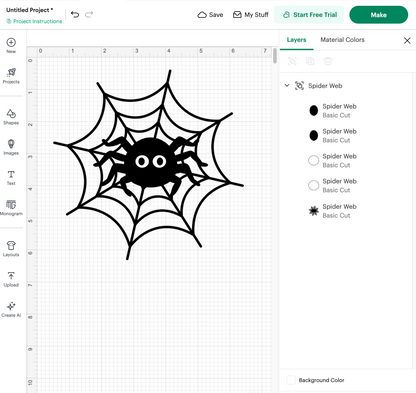This screenshot has width=416, height=393.
Task: Open Projects in the left sidebar
Action: pos(11,76)
